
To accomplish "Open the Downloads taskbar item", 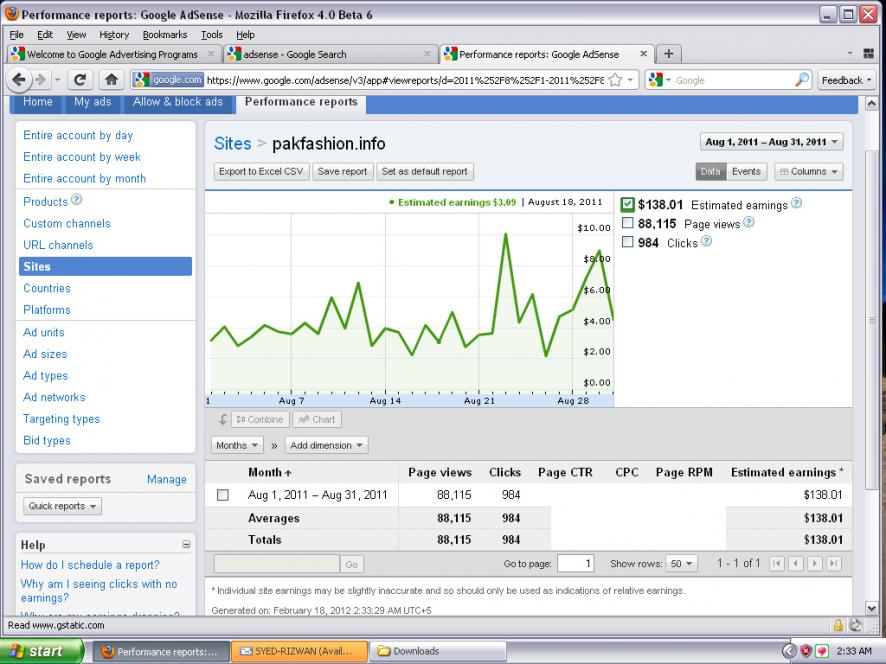I will click(x=437, y=651).
